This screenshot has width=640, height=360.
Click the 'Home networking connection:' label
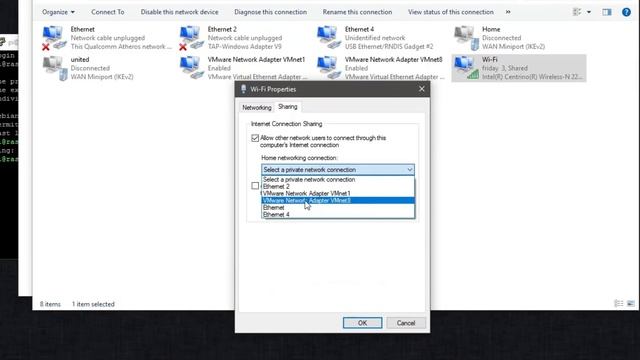(299, 158)
